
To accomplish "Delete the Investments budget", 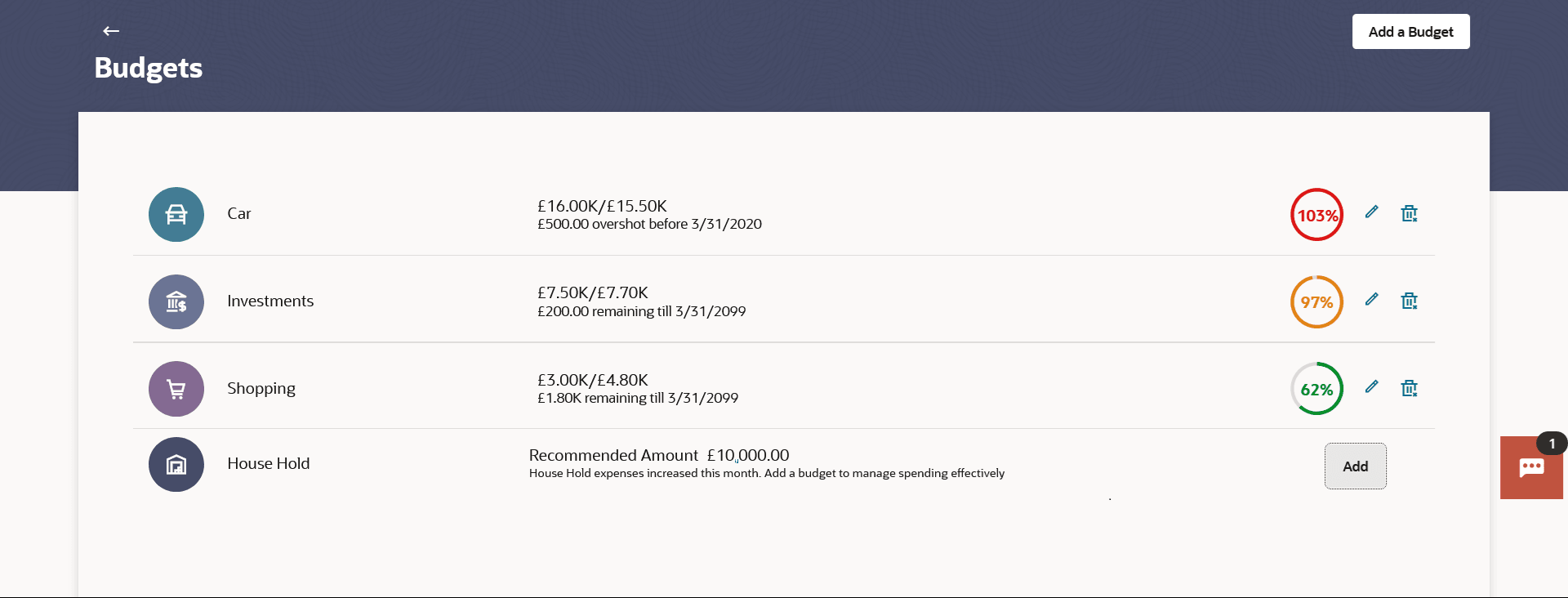I will point(1409,301).
